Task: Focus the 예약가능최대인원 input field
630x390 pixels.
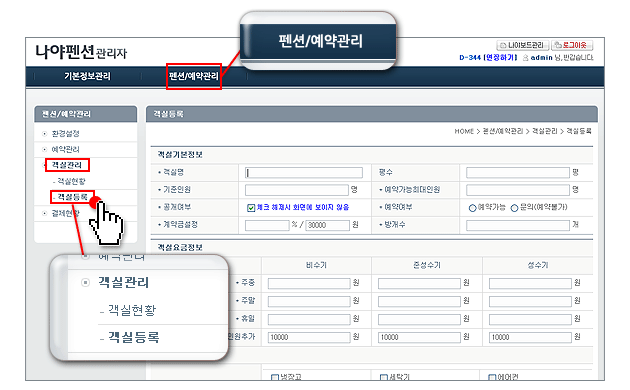Action: tap(518, 190)
